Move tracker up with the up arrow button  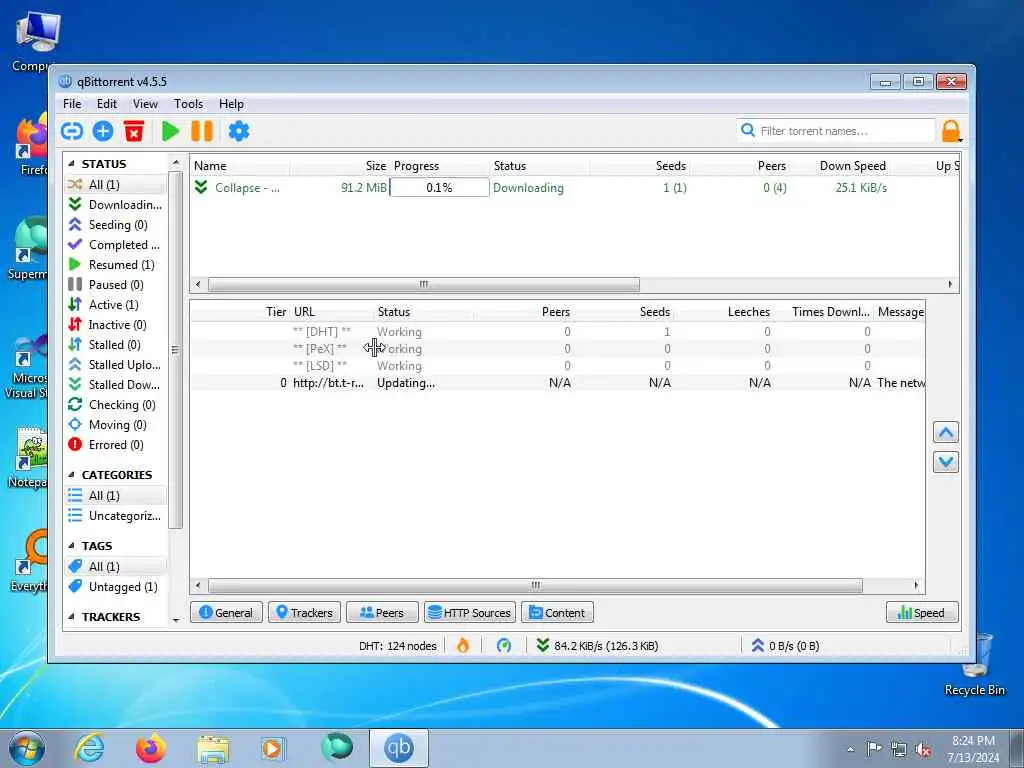click(x=946, y=433)
